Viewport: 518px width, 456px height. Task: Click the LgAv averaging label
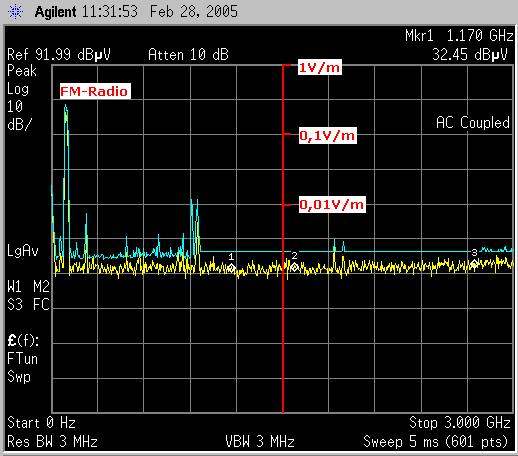(23, 251)
